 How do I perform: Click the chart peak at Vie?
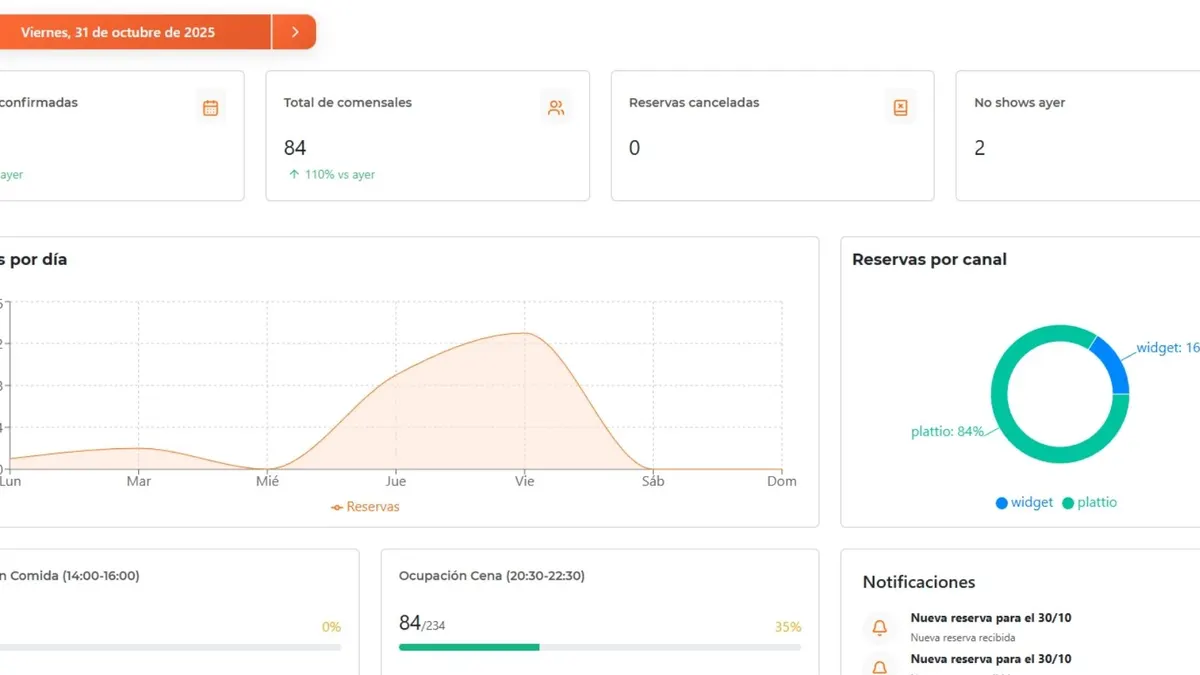click(524, 333)
